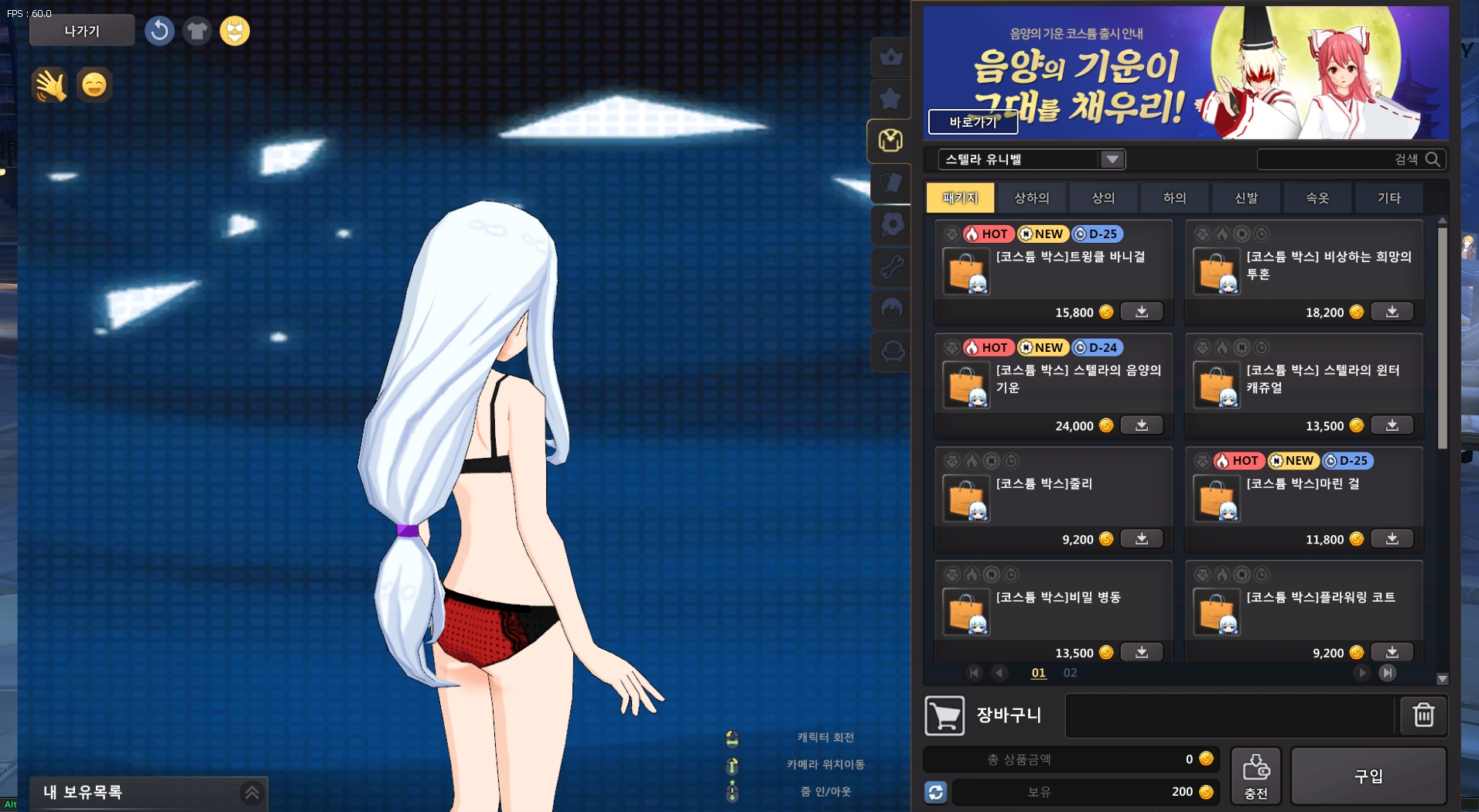The image size is (1479, 812).
Task: Toggle the t-shirt costume display button
Action: point(197,31)
